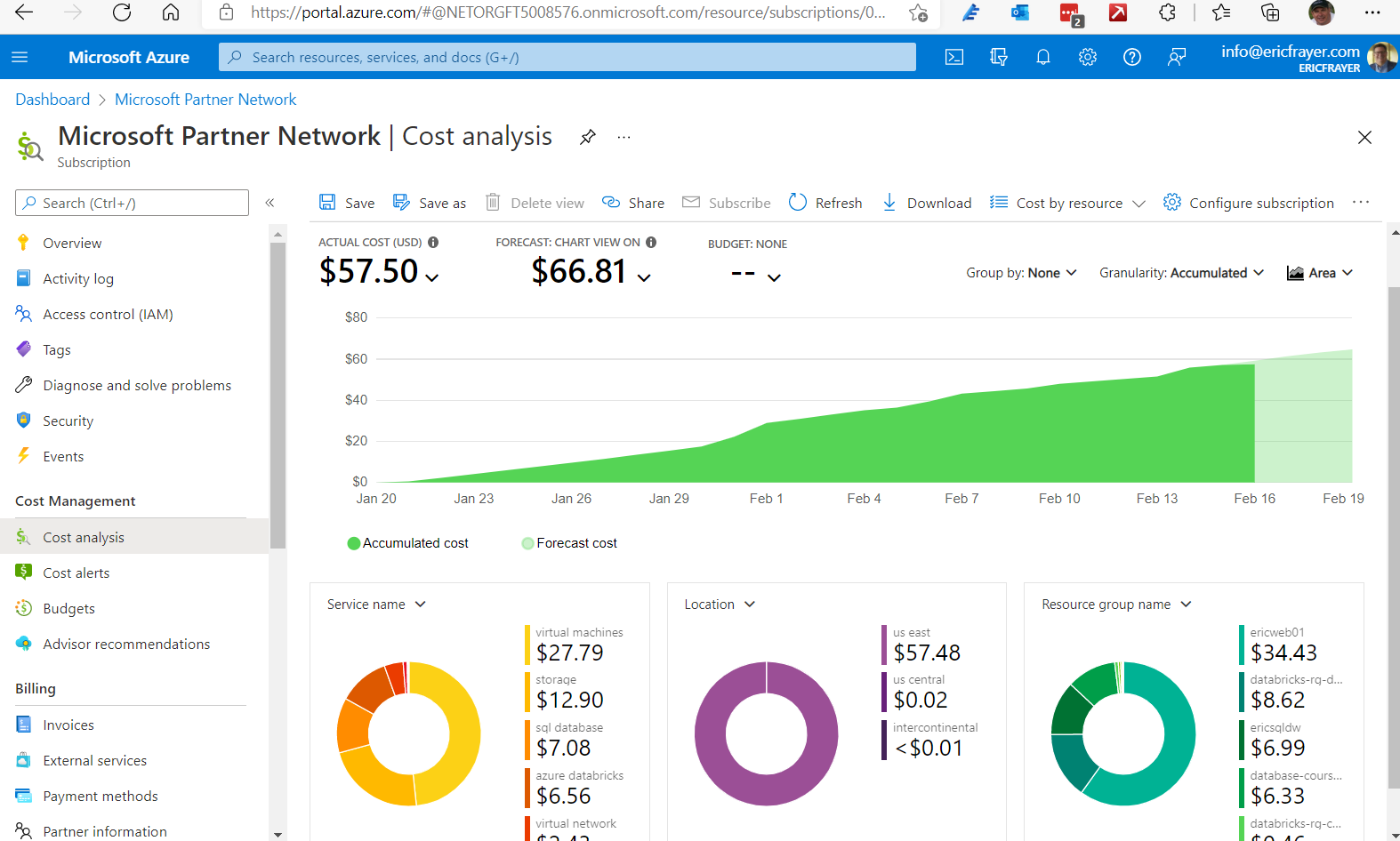1400x841 pixels.
Task: Add this page to browser favorites
Action: tap(918, 12)
